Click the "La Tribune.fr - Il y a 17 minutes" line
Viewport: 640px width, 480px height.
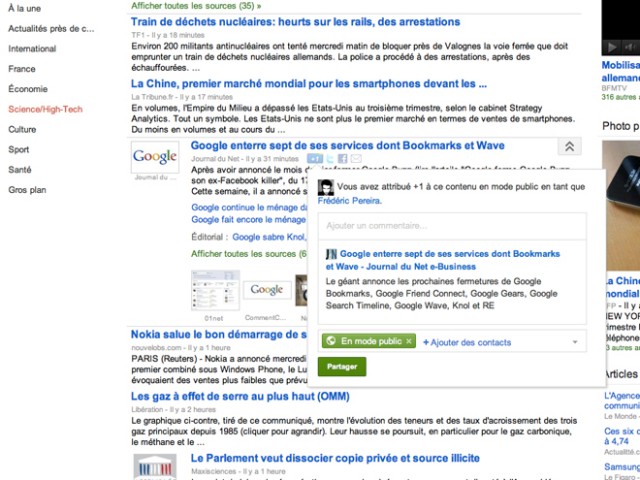pos(182,97)
